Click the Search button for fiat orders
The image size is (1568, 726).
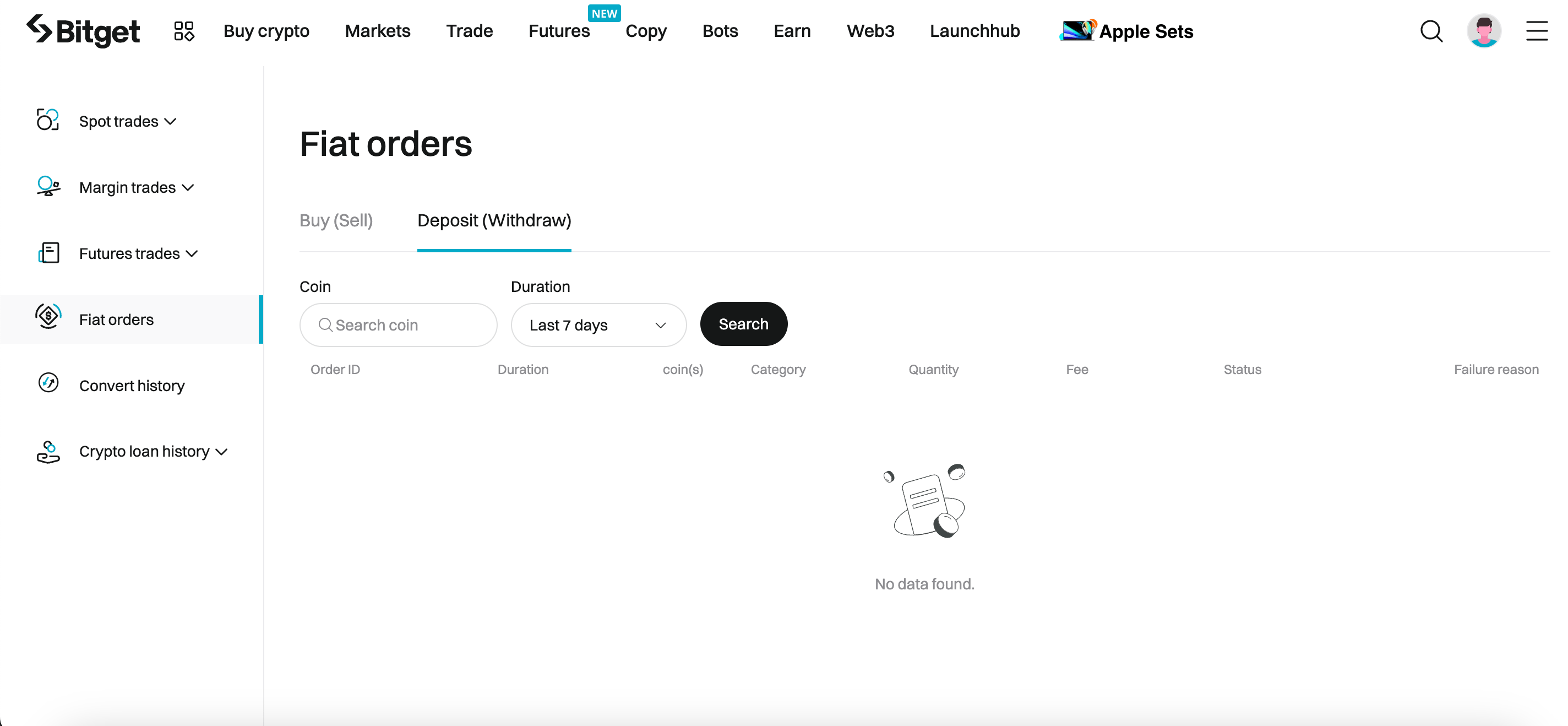point(744,324)
